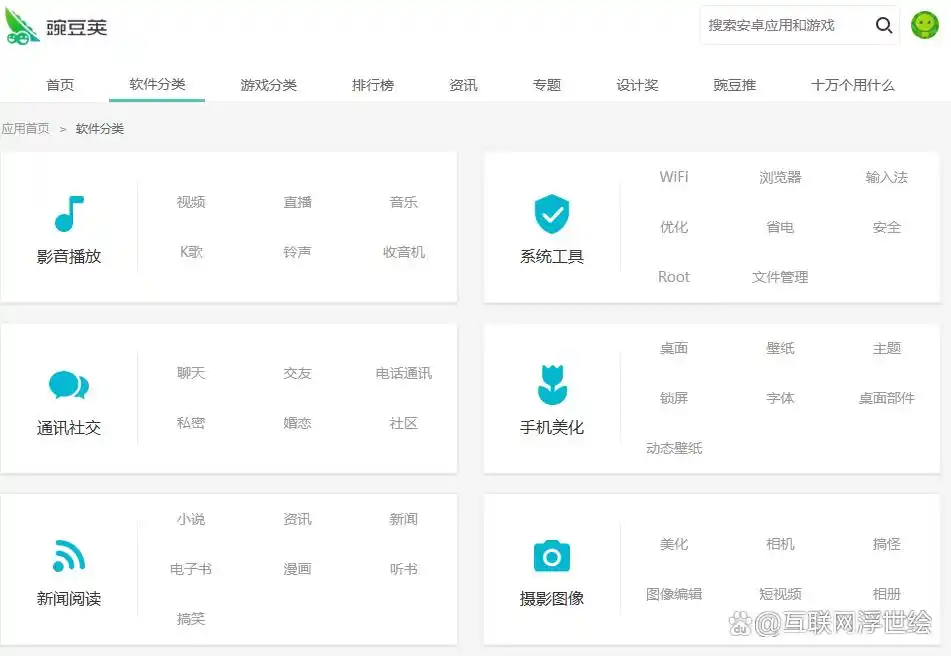Open the 排行榜 tab
This screenshot has height=656, width=951.
click(x=372, y=85)
